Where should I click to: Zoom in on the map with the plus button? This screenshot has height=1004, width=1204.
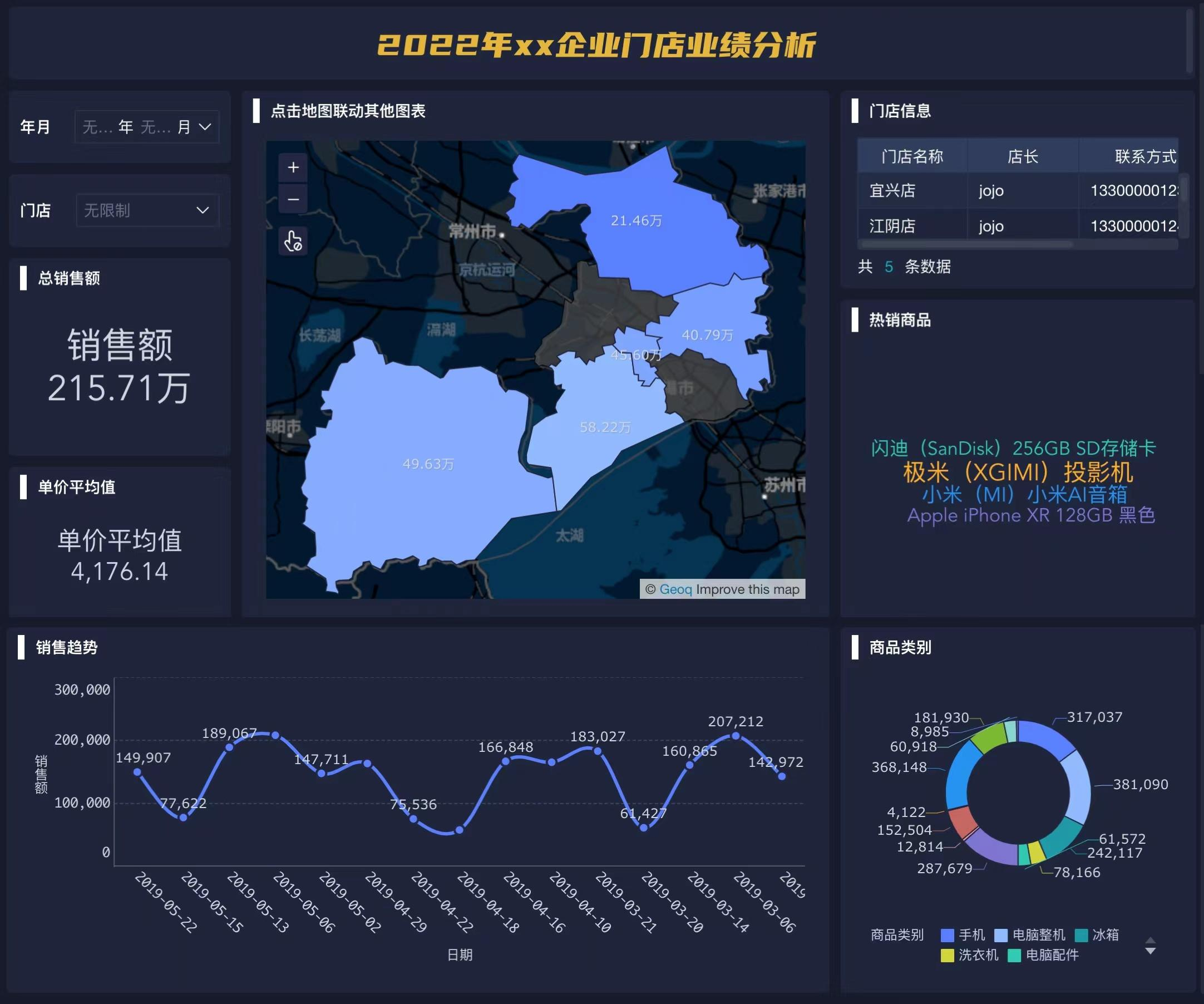[294, 168]
